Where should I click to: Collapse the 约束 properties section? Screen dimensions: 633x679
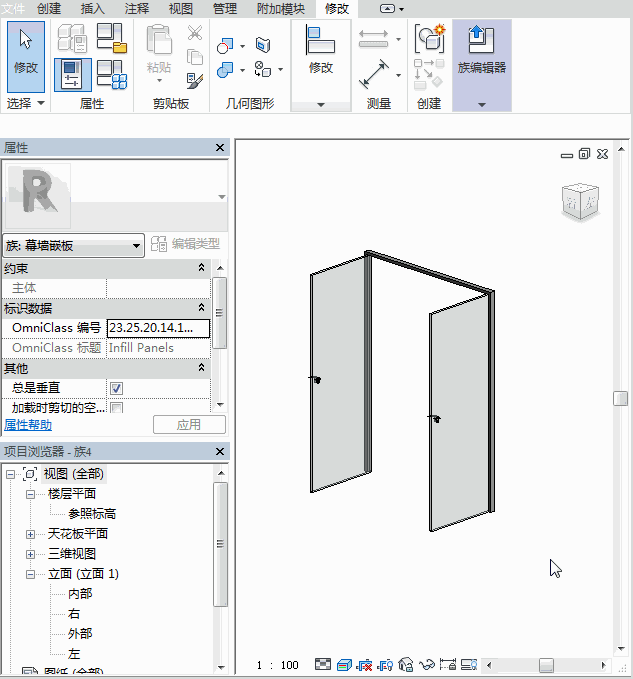(x=201, y=268)
